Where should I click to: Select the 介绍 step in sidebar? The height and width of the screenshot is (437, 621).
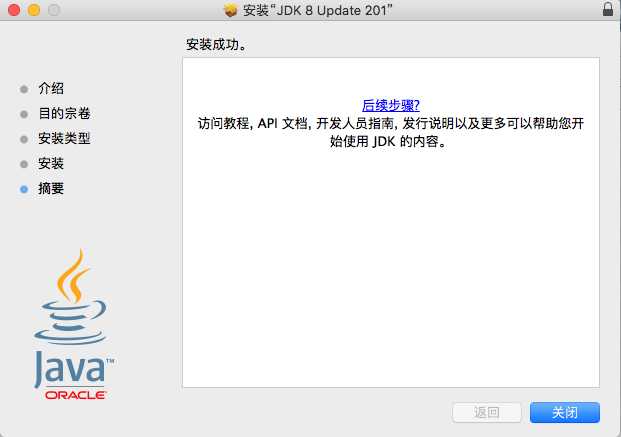tap(51, 88)
